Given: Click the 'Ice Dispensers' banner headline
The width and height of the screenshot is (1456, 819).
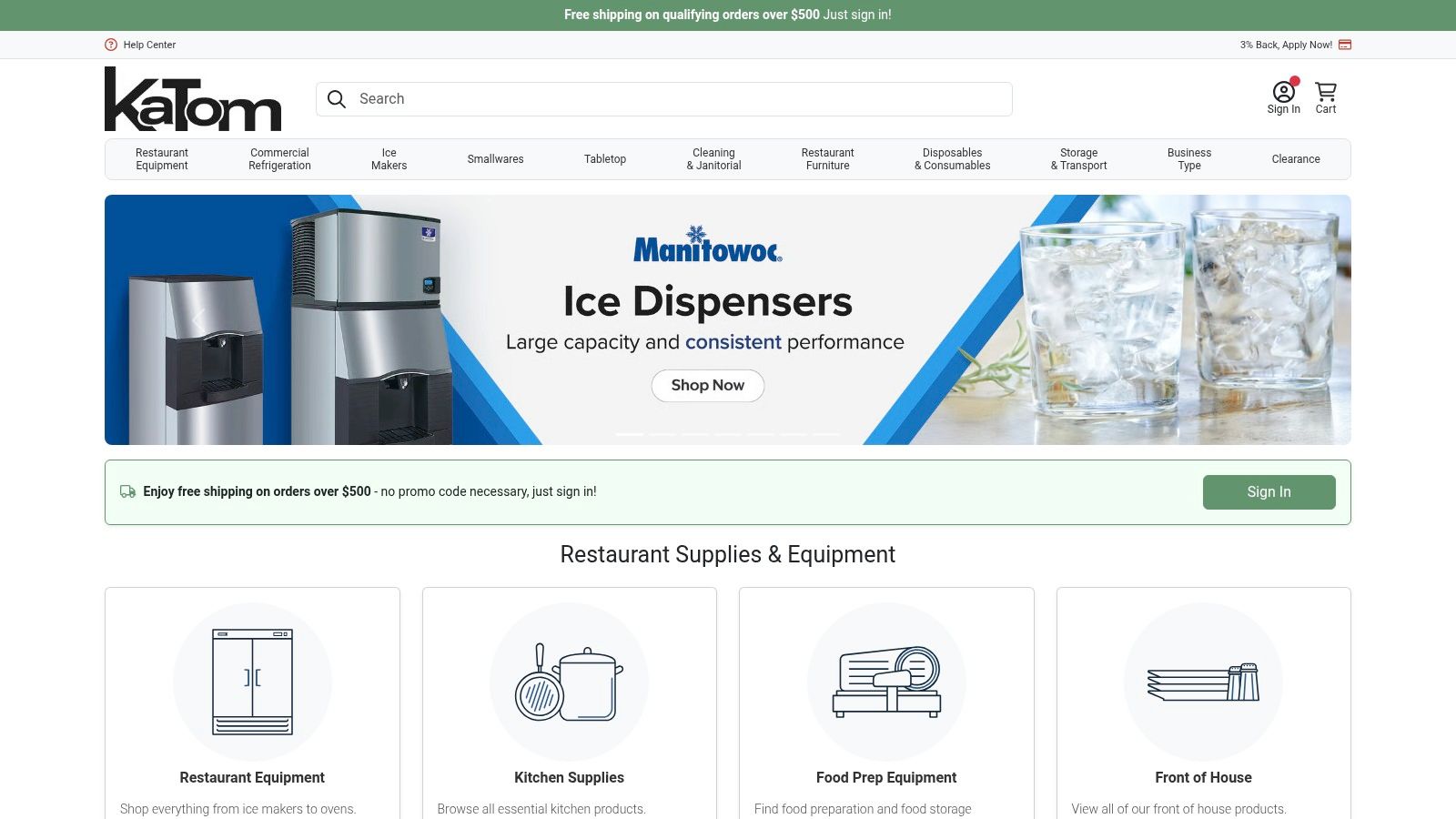Looking at the screenshot, I should (708, 301).
